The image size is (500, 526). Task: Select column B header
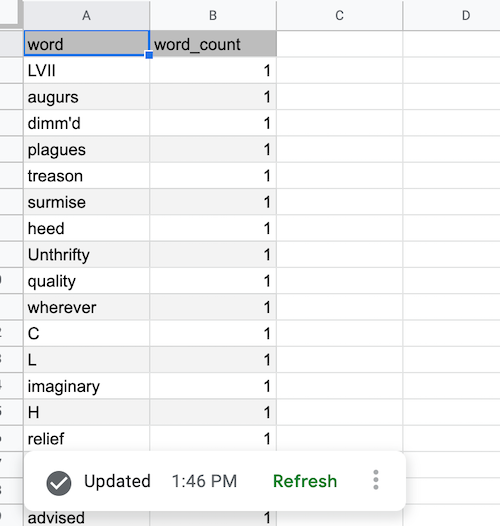click(213, 15)
